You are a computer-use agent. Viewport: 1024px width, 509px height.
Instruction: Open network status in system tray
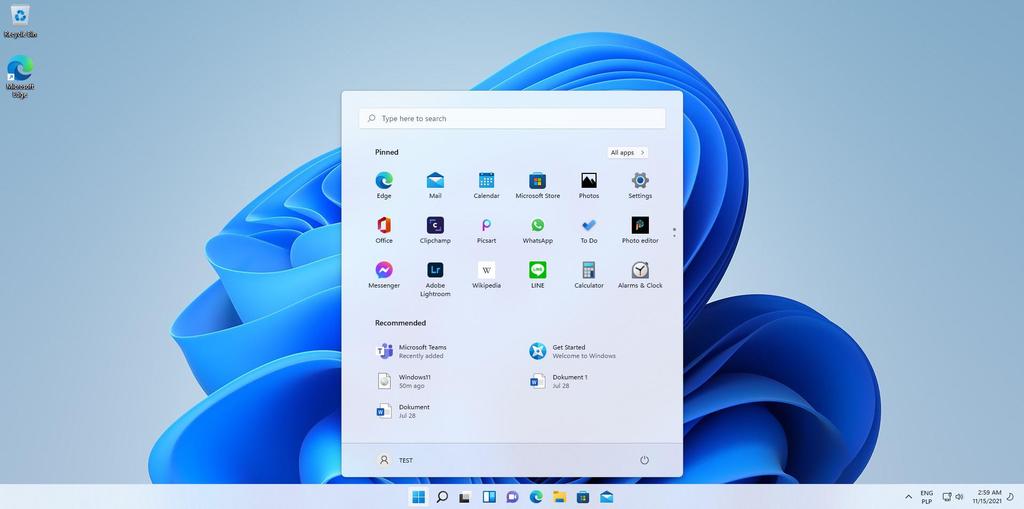(948, 497)
